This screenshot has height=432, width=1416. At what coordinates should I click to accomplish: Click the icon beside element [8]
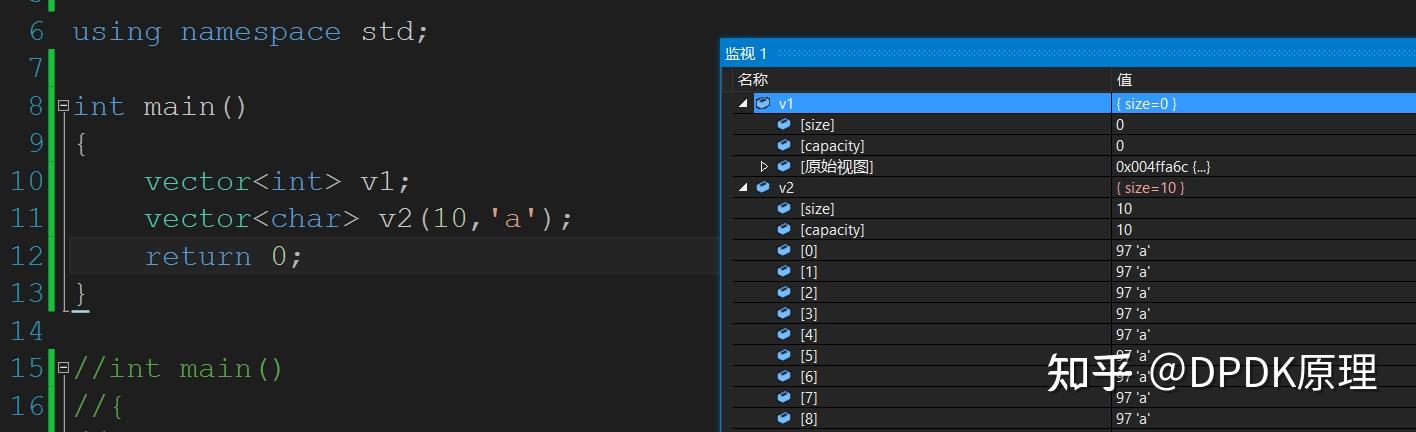tap(784, 418)
